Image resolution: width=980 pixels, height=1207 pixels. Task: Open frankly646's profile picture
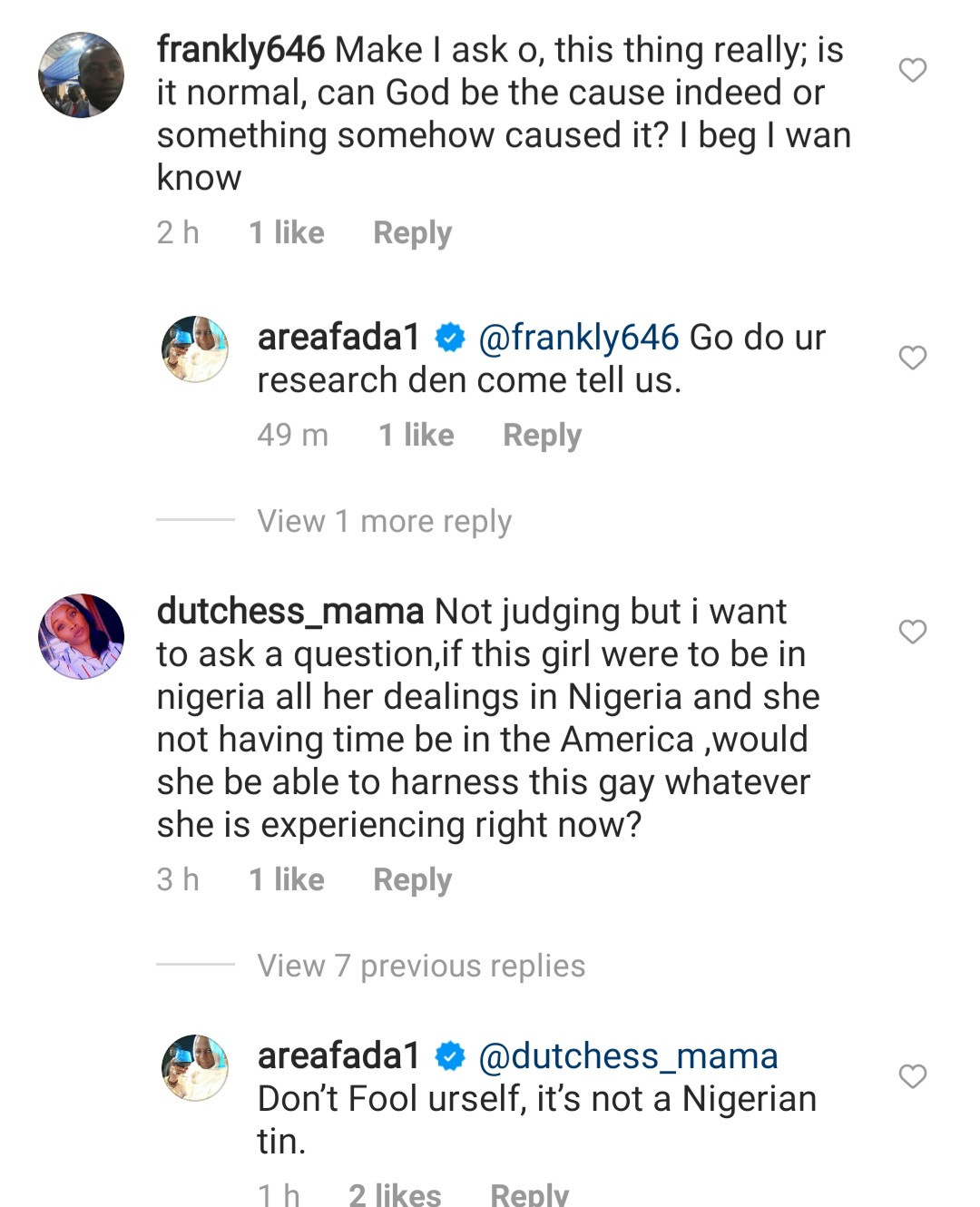point(81,75)
